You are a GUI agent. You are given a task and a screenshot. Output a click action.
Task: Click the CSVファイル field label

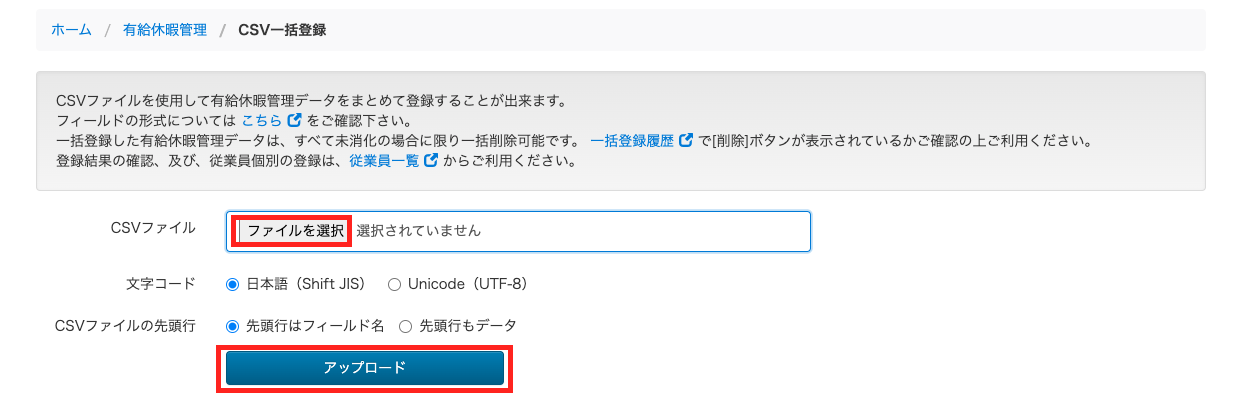coord(153,227)
